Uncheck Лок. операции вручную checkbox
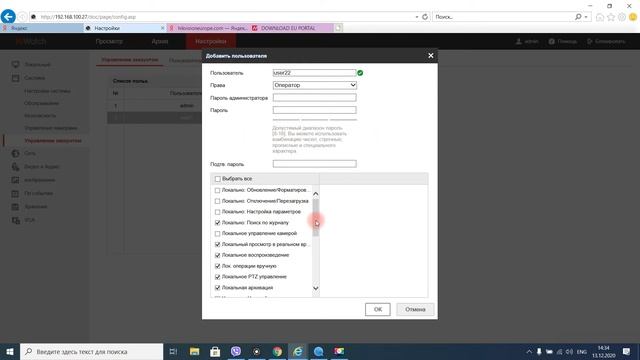This screenshot has width=640, height=360. pyautogui.click(x=218, y=266)
